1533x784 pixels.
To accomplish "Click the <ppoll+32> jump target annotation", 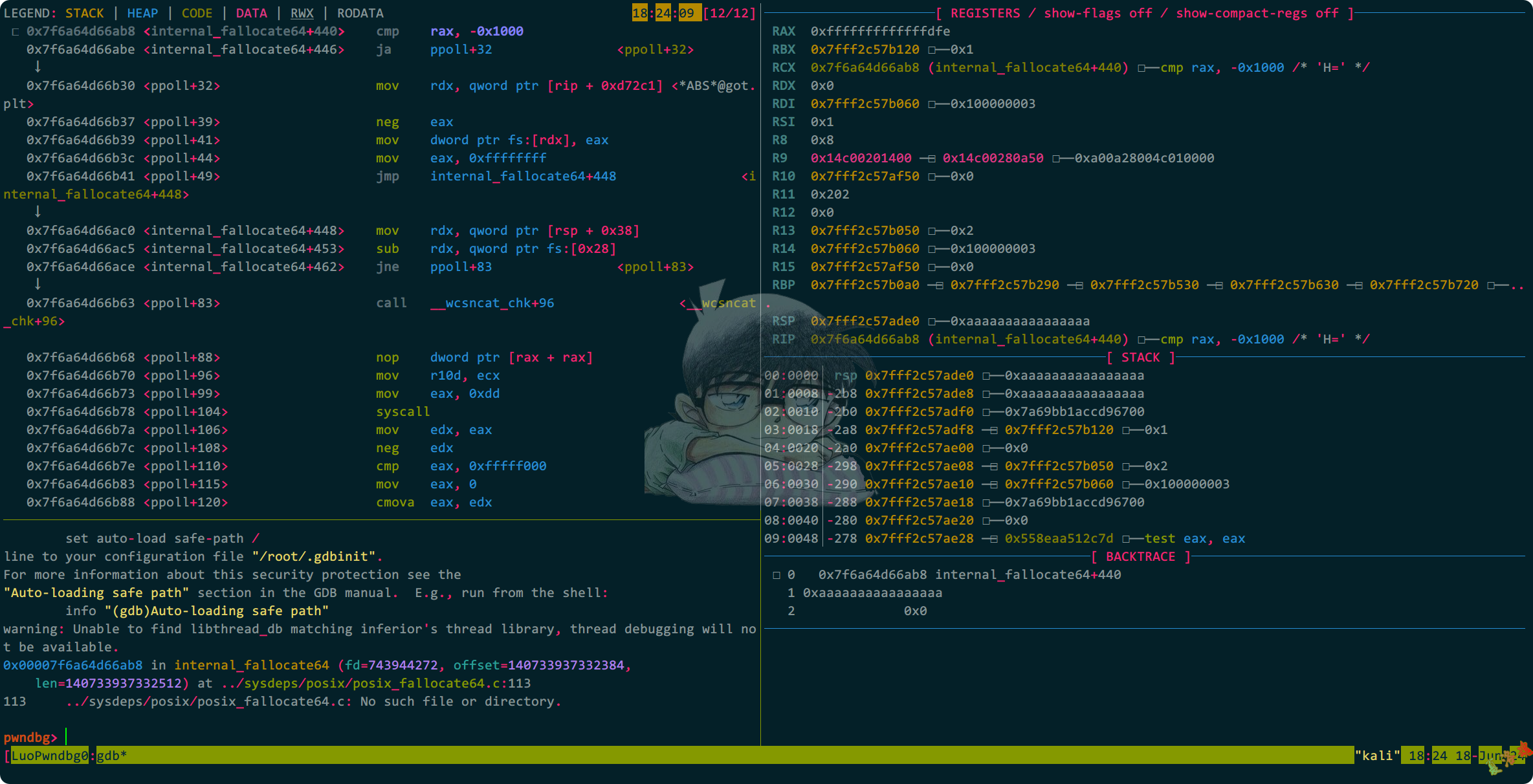I will [x=655, y=49].
